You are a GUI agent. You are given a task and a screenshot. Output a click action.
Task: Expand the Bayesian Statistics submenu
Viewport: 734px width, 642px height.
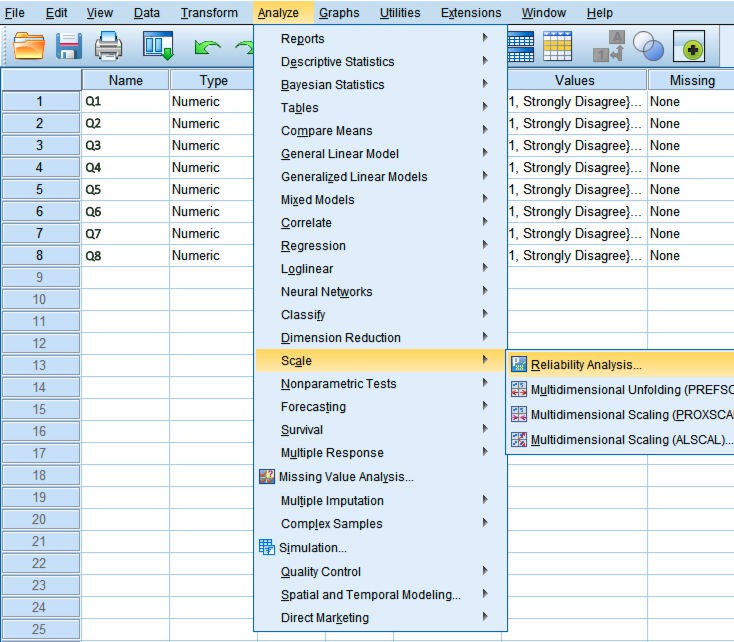point(381,84)
